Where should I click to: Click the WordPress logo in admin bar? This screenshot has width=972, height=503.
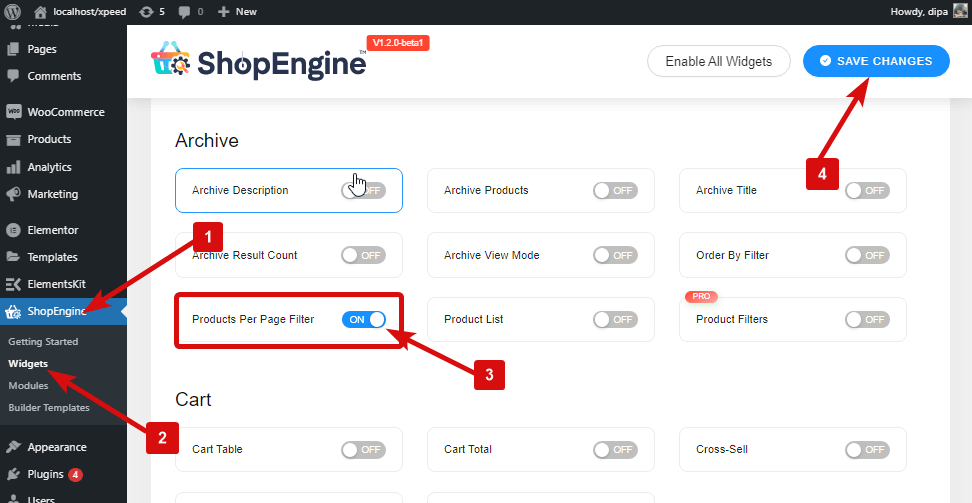12,11
